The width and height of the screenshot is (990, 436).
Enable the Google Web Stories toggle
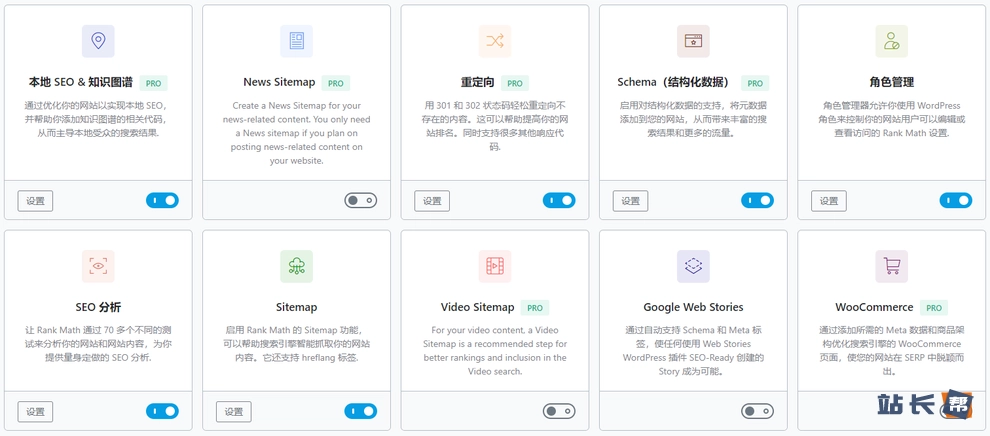pyautogui.click(x=757, y=411)
